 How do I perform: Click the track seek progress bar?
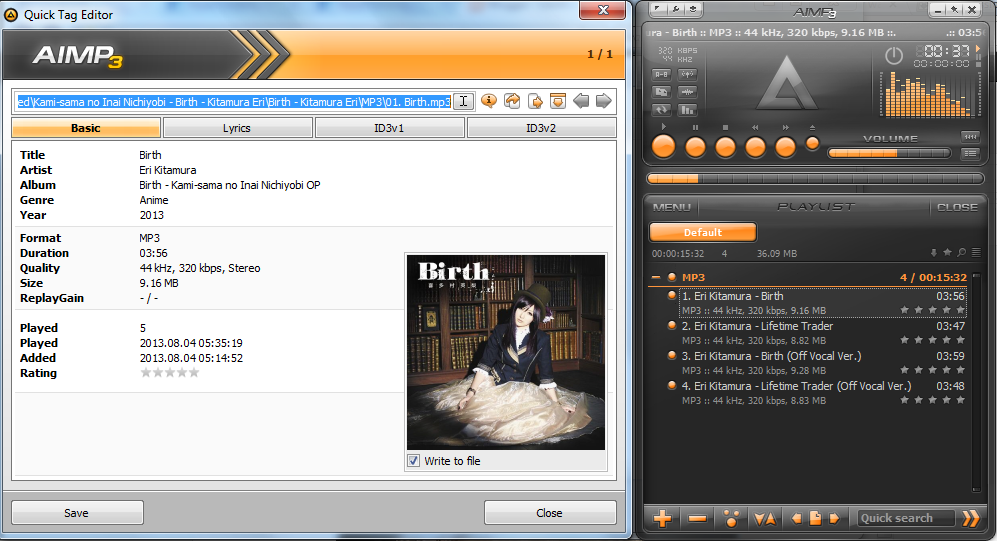tap(815, 179)
